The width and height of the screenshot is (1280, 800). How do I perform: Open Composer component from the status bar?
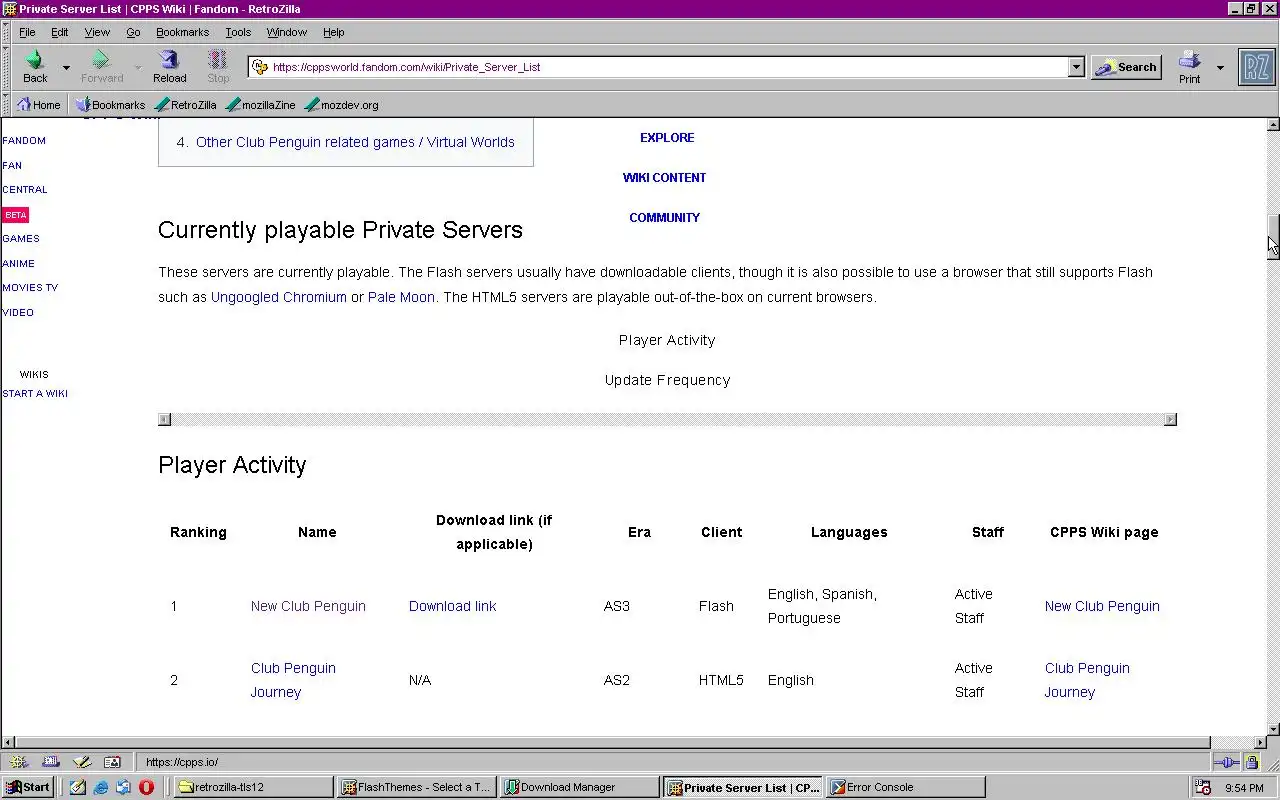pyautogui.click(x=81, y=762)
